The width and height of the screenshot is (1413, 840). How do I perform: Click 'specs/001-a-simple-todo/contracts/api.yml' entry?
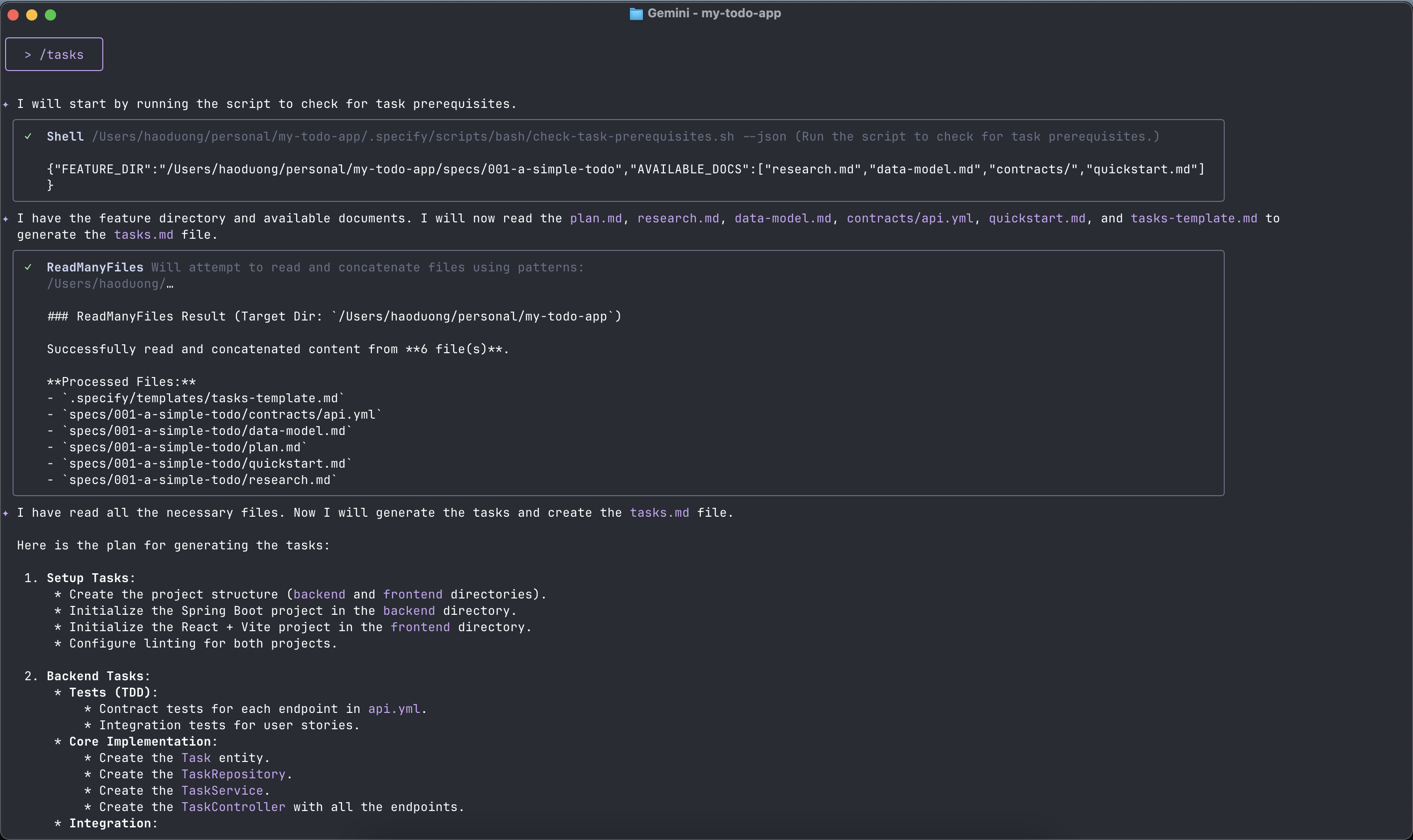coord(222,415)
